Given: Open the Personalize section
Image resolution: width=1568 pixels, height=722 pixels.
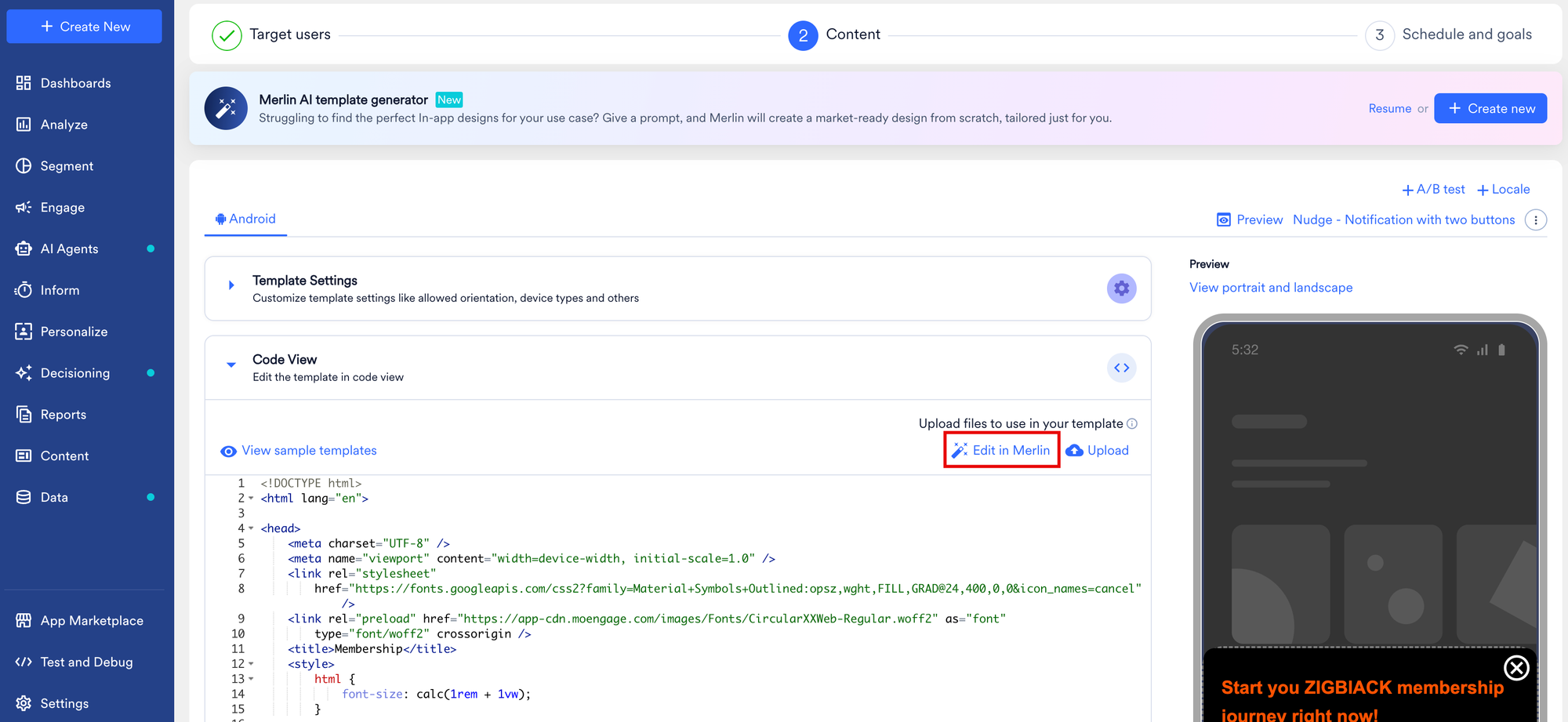Looking at the screenshot, I should pyautogui.click(x=74, y=332).
